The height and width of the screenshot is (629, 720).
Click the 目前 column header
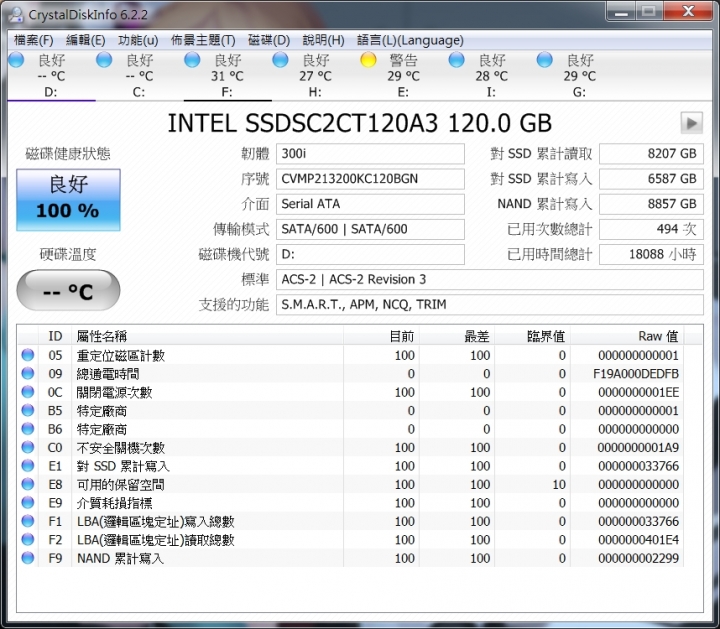click(381, 336)
